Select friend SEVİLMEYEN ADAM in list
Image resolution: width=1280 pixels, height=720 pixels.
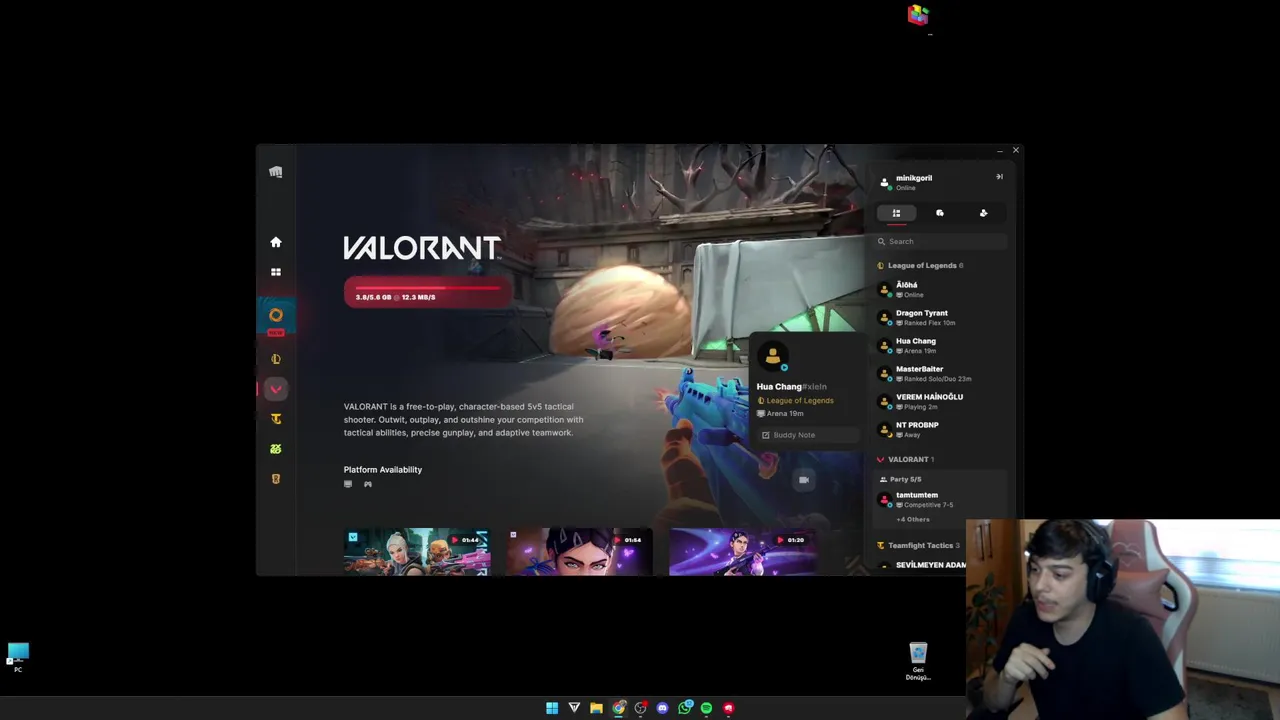(x=920, y=565)
